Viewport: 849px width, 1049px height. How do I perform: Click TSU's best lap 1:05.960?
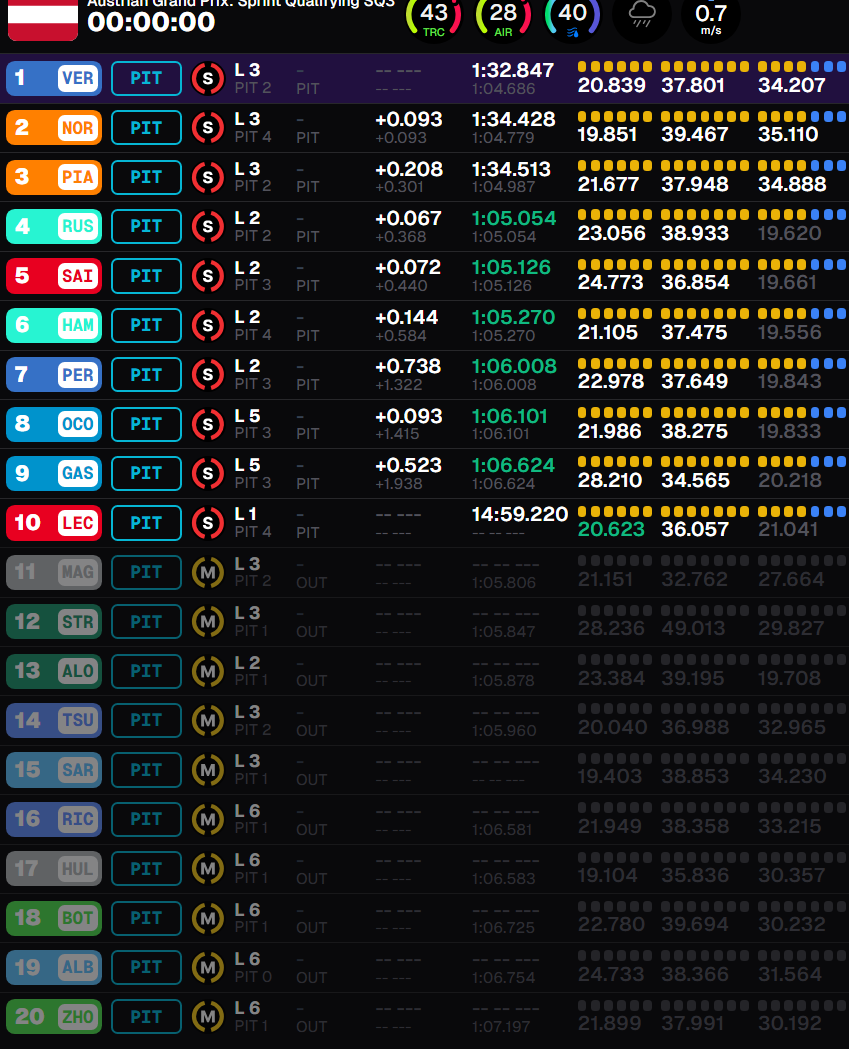(x=504, y=731)
